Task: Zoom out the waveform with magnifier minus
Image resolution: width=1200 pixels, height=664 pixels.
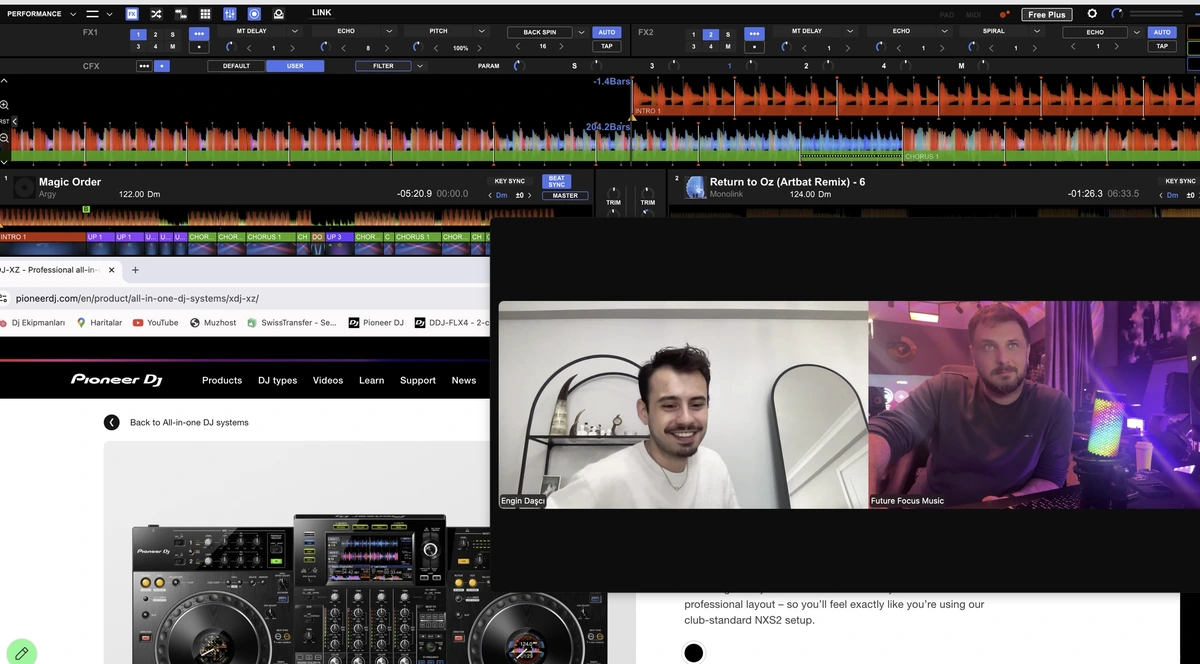Action: pyautogui.click(x=5, y=138)
